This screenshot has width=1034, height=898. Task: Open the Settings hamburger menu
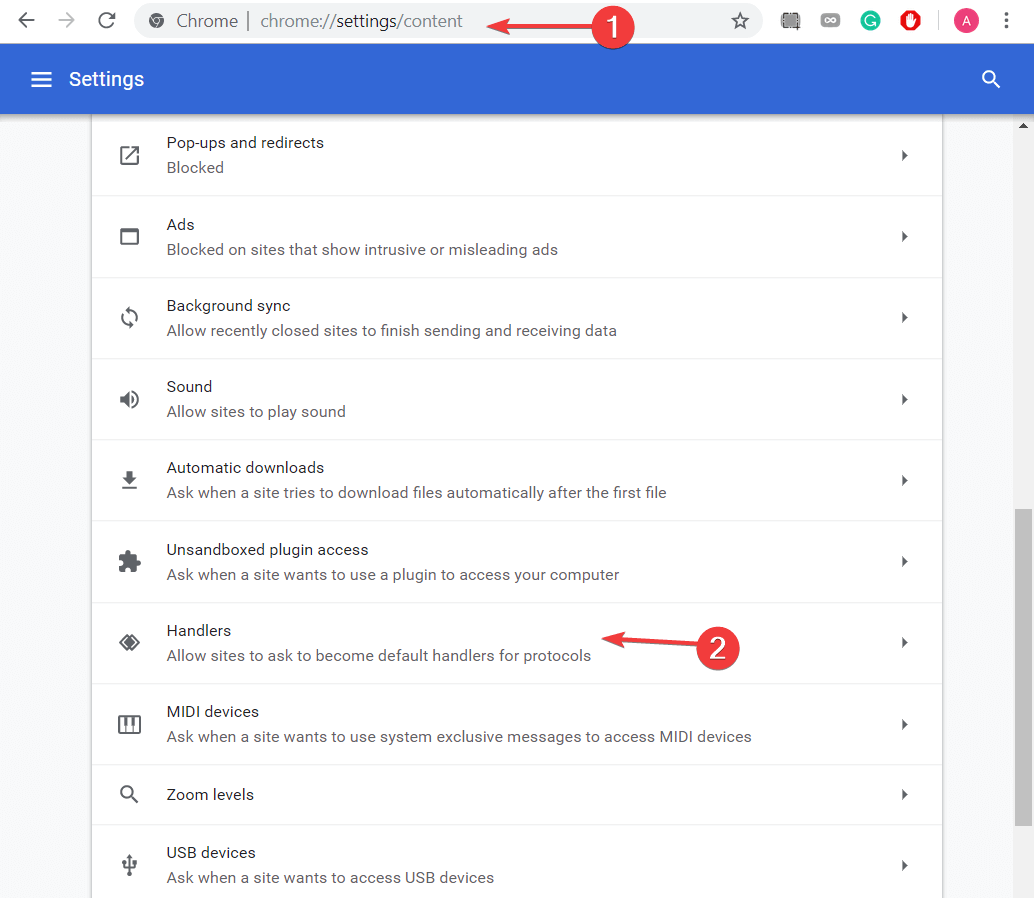(x=42, y=80)
